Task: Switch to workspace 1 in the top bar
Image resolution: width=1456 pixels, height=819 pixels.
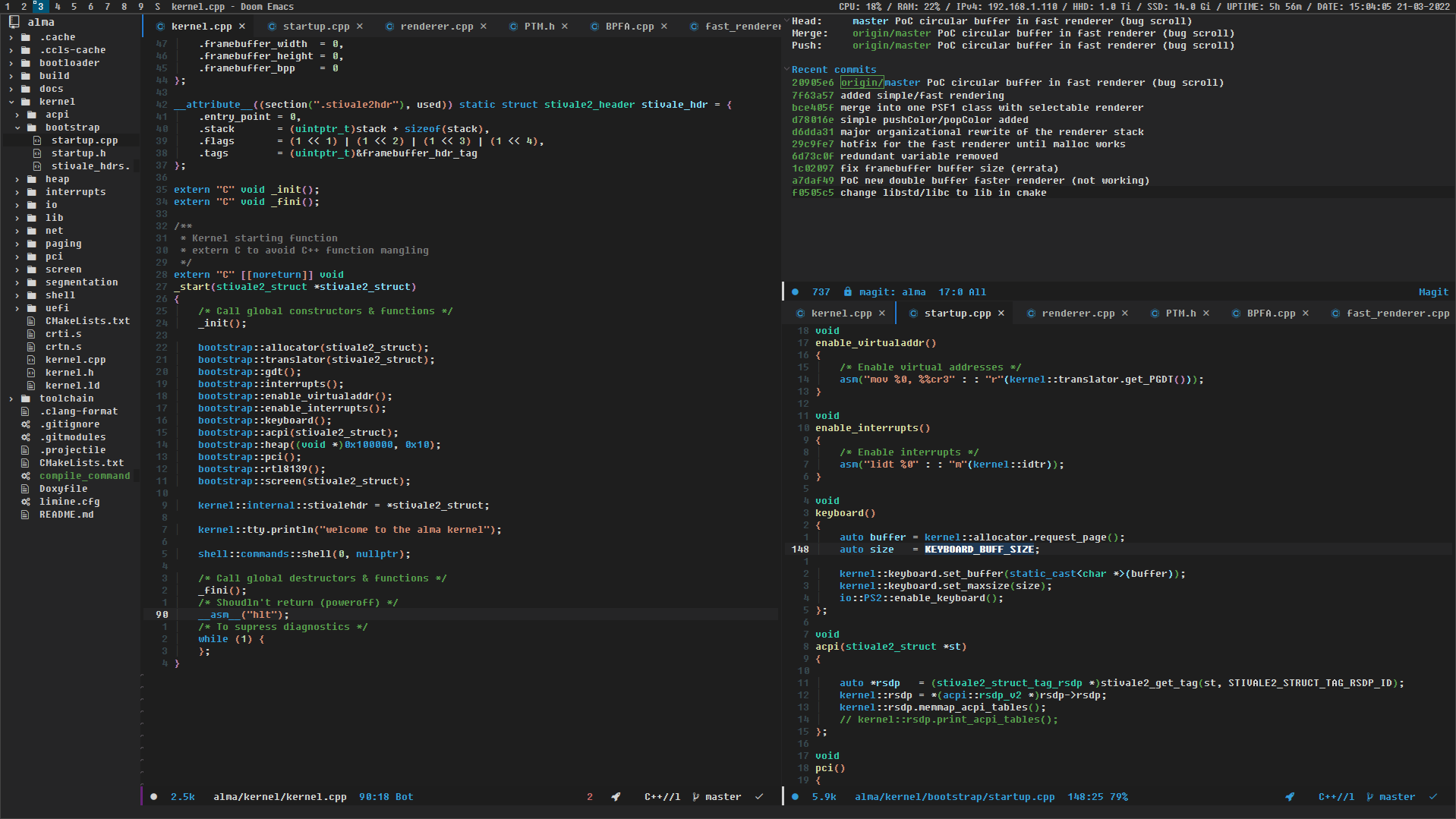Action: click(8, 7)
